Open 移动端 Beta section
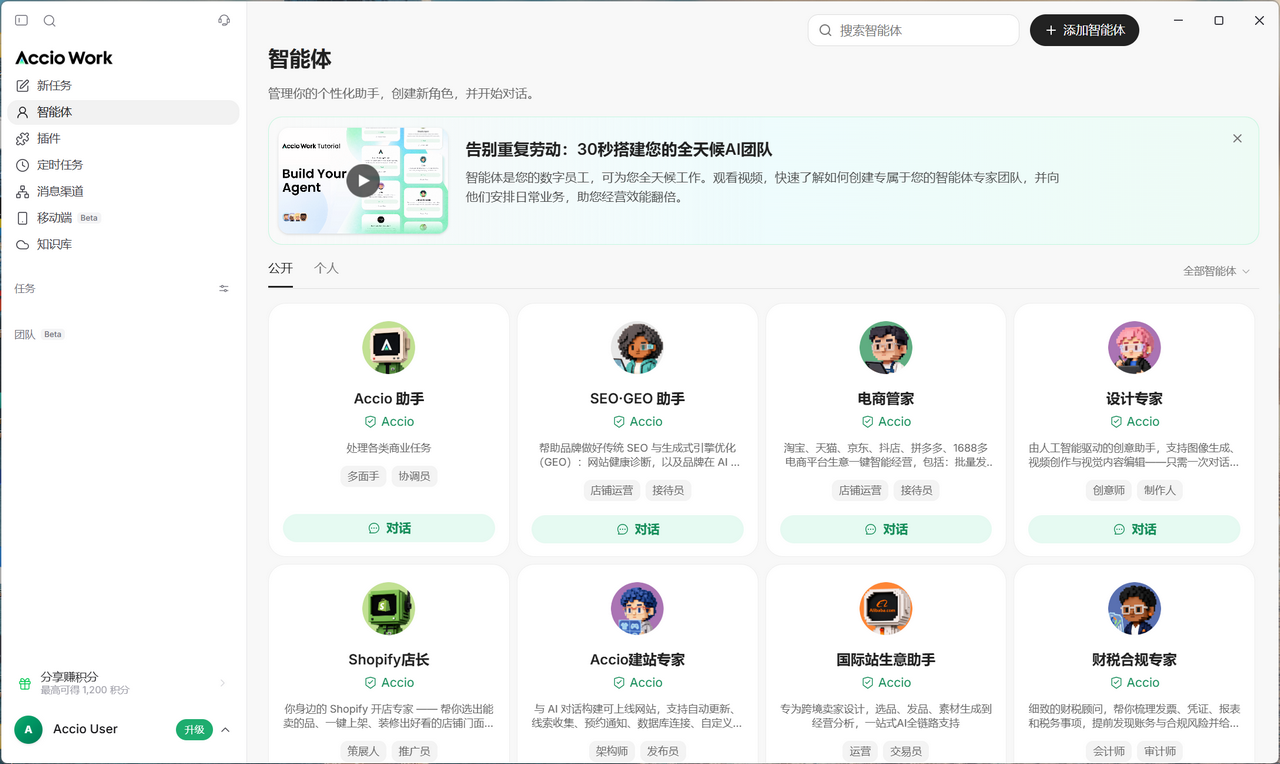The image size is (1280, 764). coord(124,218)
